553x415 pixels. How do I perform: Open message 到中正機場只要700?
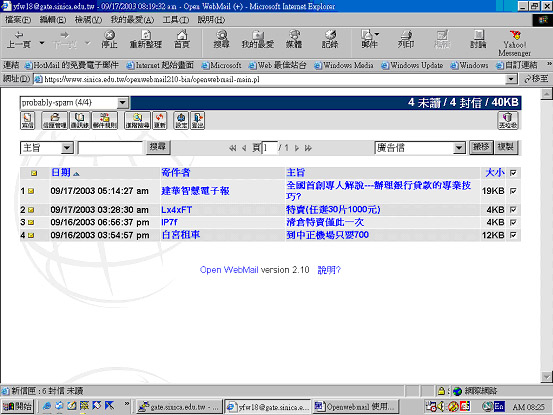tap(328, 235)
